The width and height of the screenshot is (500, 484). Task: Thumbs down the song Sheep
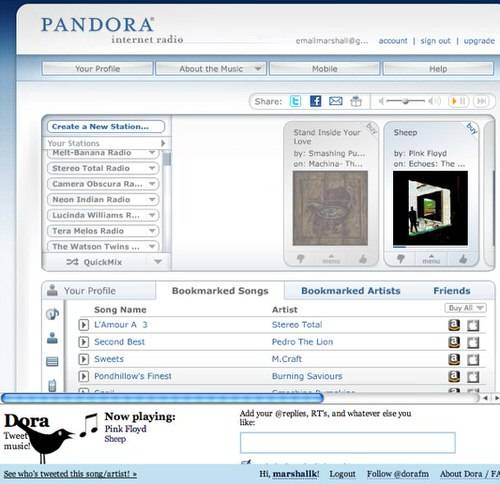[400, 259]
